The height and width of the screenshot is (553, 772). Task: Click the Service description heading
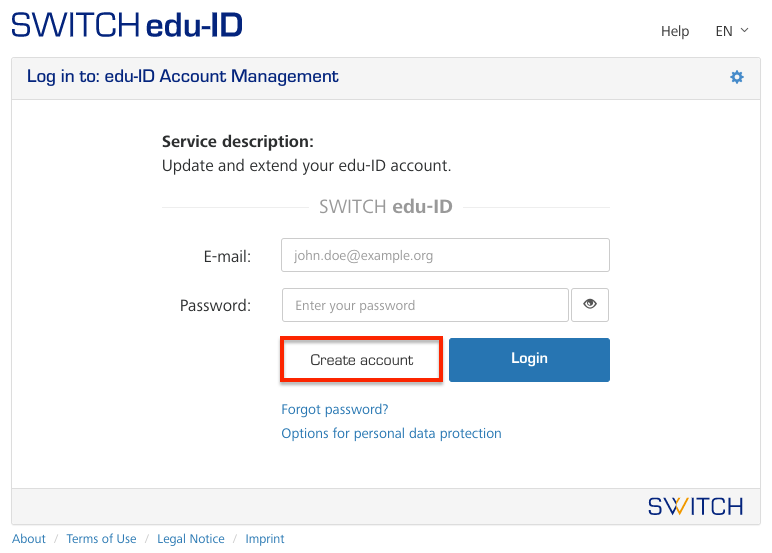tap(238, 142)
